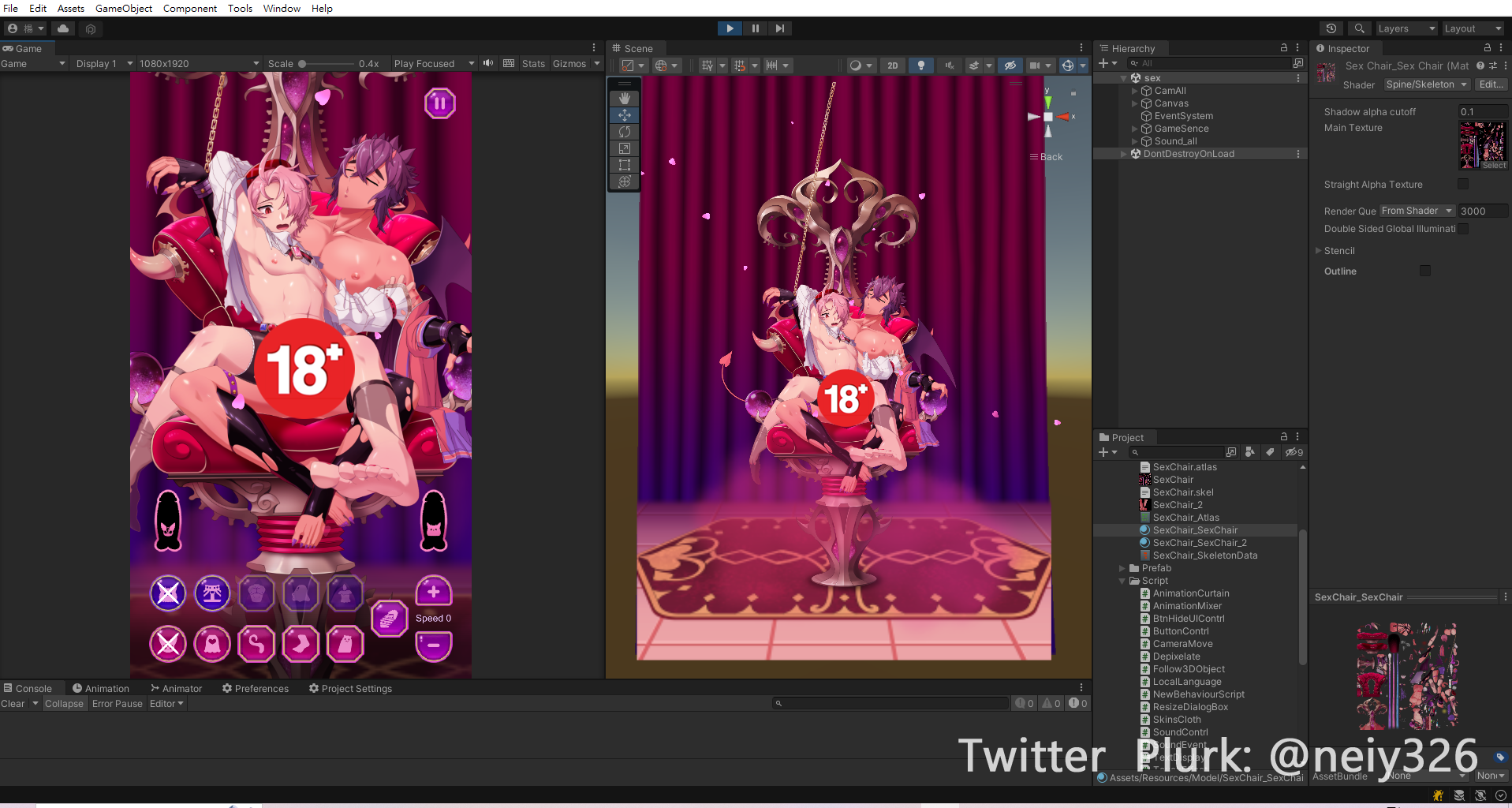Viewport: 1512px width, 808px height.
Task: Expand the Stencil section
Action: pos(1318,251)
